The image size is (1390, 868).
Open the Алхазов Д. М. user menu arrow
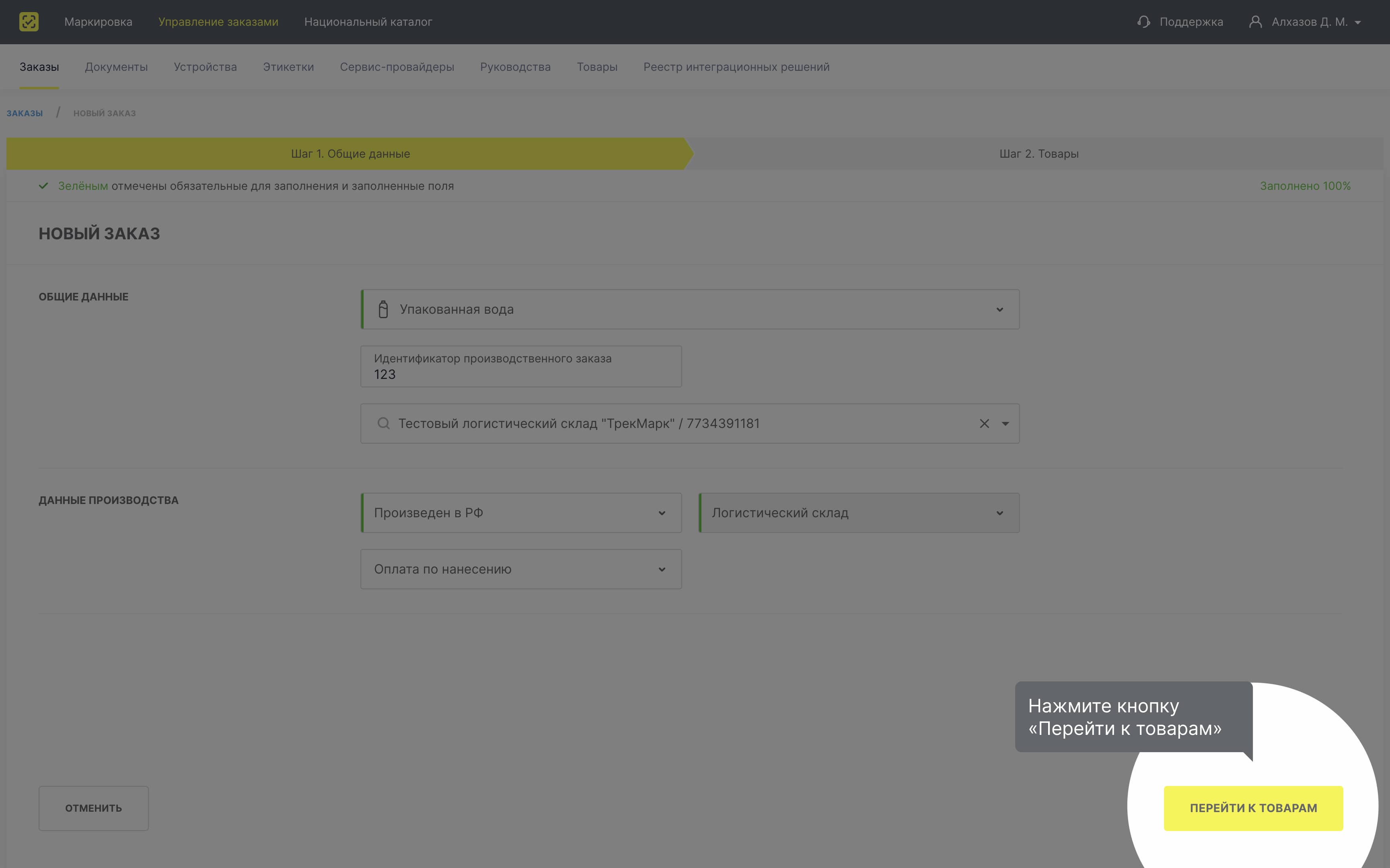(x=1358, y=23)
